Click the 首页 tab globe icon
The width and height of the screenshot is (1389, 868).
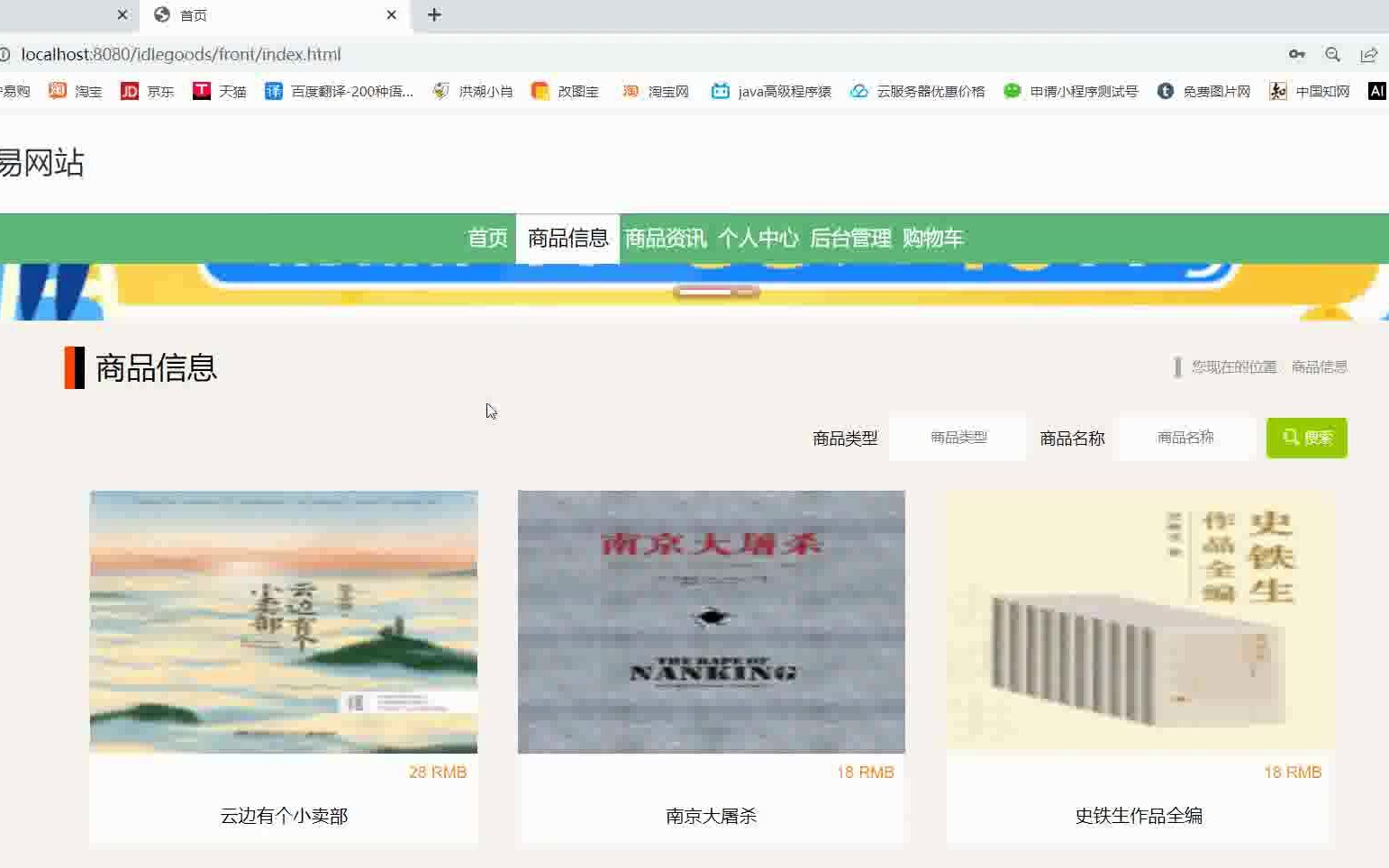point(162,15)
